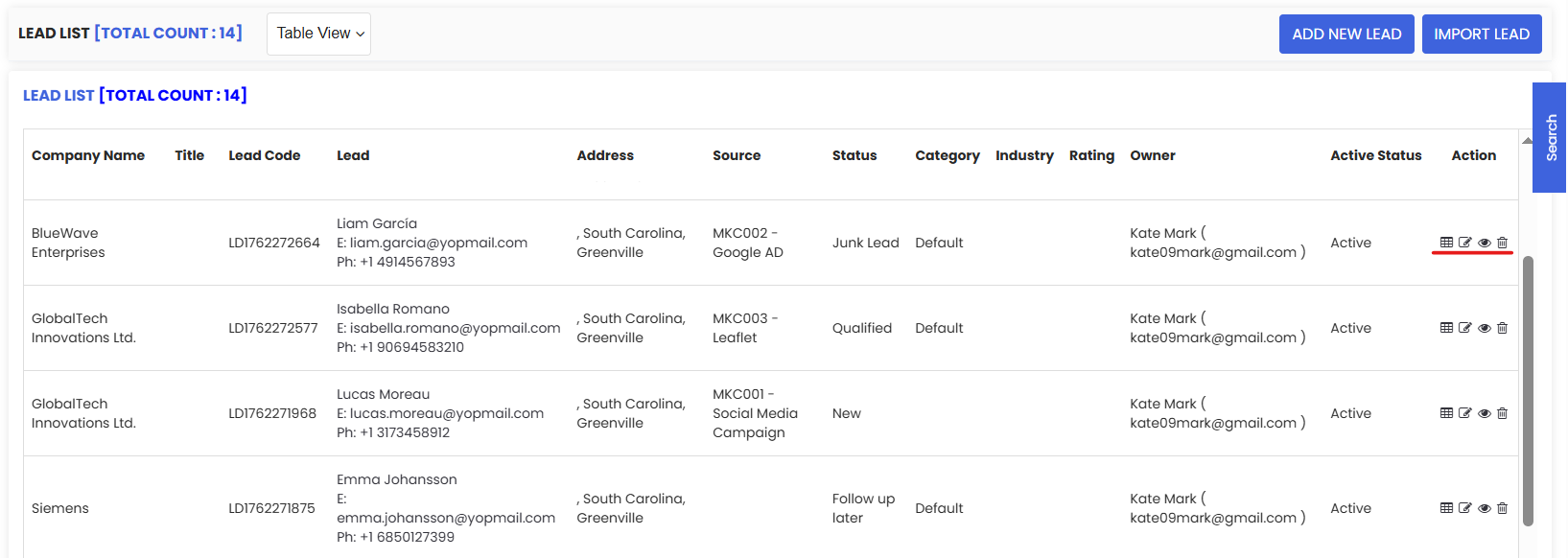
Task: Click the Active Status column header
Action: (x=1375, y=155)
